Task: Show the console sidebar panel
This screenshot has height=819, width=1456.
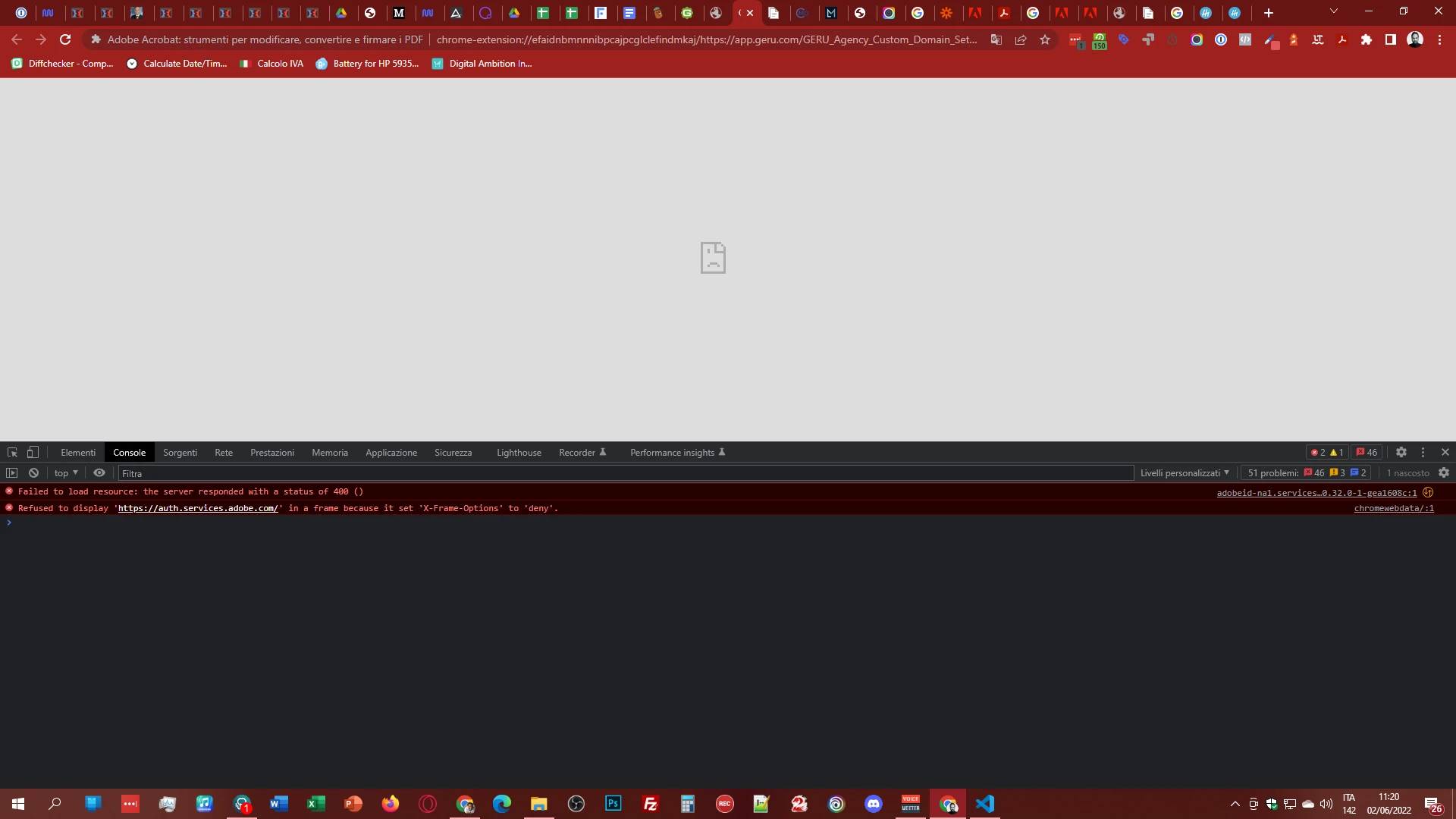Action: click(x=12, y=472)
